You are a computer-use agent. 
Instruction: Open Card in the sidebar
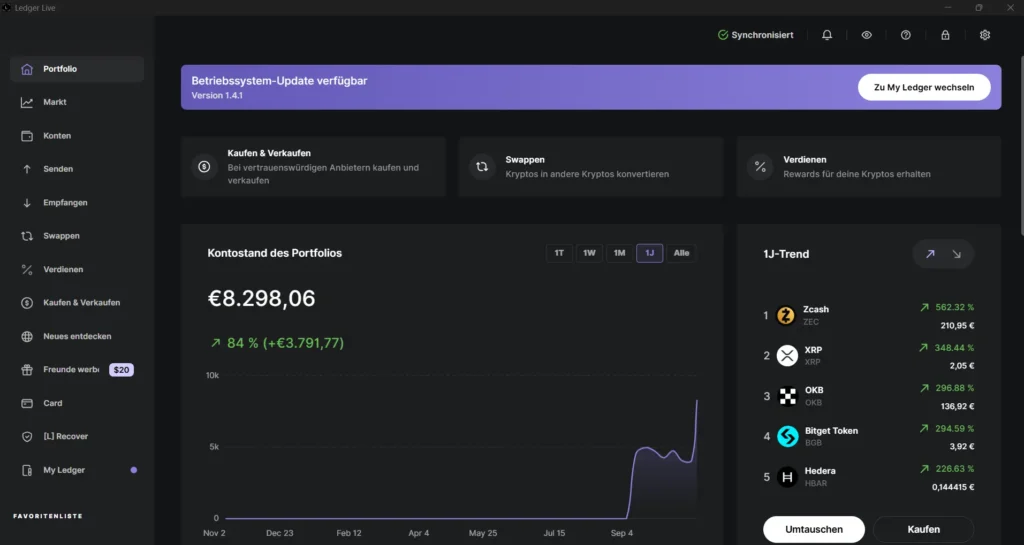tap(77, 403)
